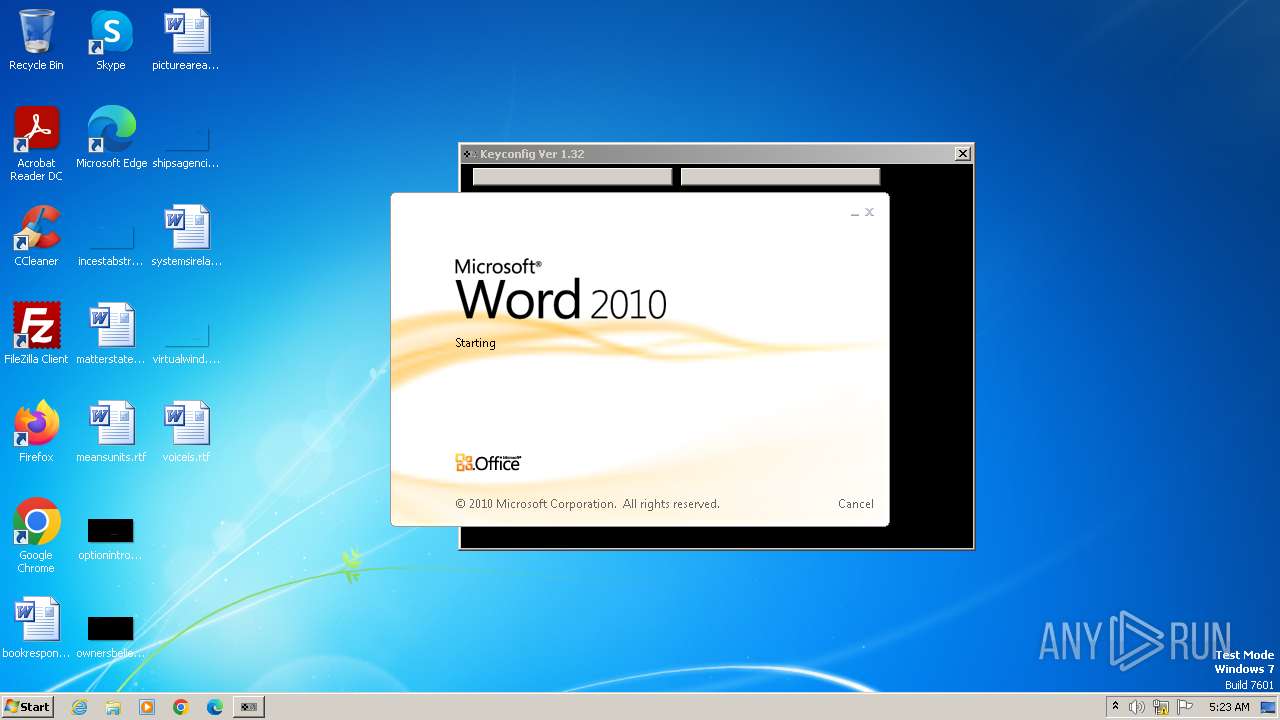The height and width of the screenshot is (720, 1280).
Task: Launch Microsoft Edge desktop shortcut
Action: [x=111, y=138]
